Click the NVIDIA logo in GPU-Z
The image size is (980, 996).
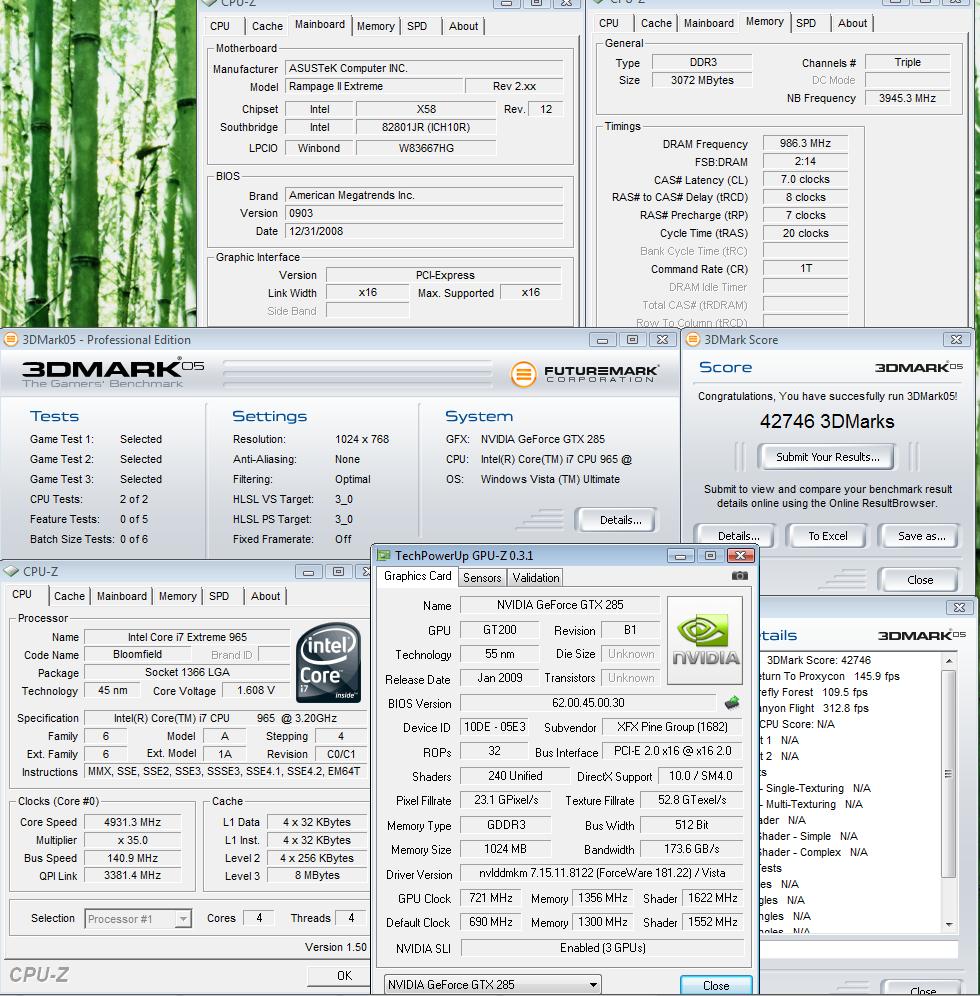(x=705, y=640)
